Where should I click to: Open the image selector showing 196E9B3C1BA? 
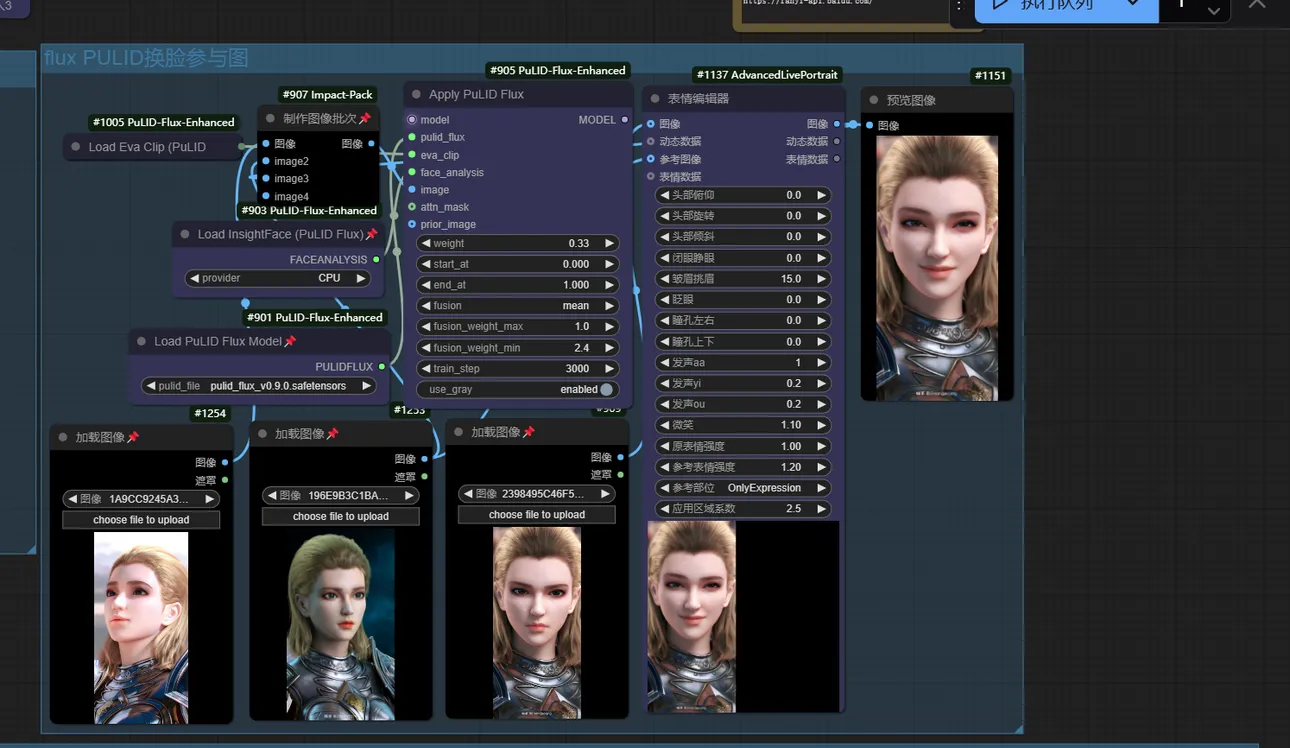pyautogui.click(x=341, y=495)
